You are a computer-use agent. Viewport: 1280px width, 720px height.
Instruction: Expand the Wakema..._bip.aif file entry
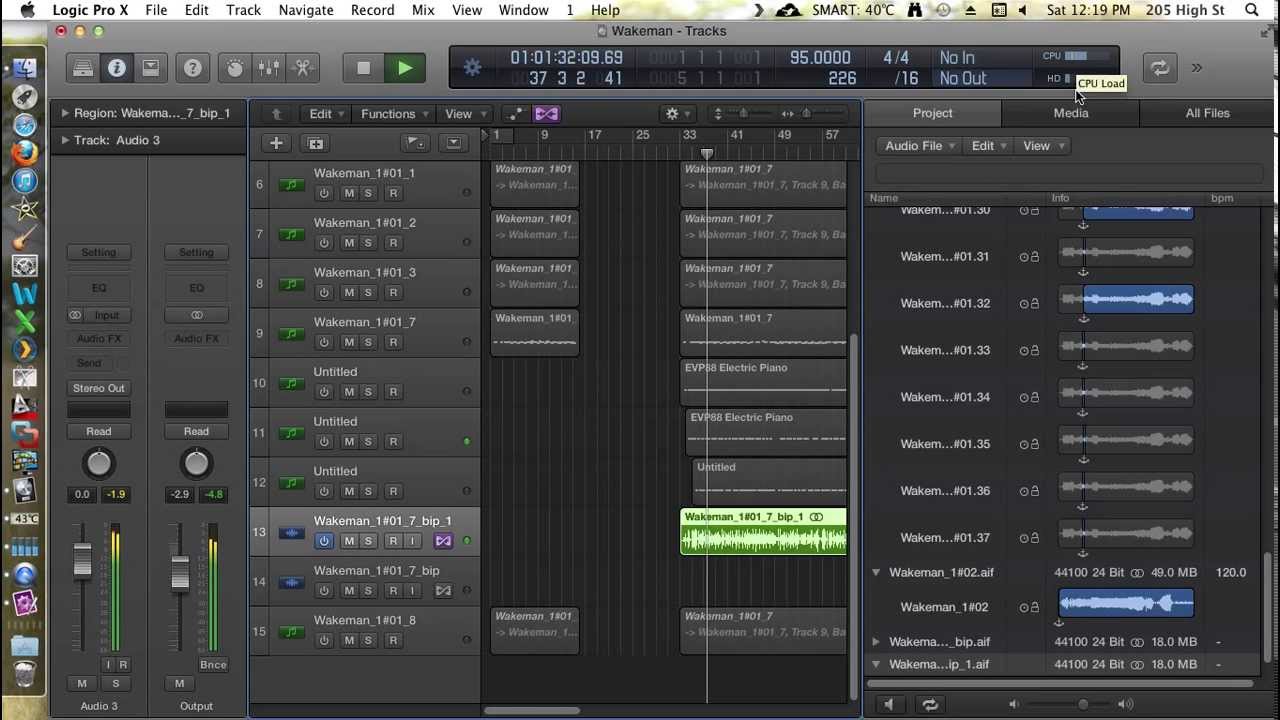point(876,642)
